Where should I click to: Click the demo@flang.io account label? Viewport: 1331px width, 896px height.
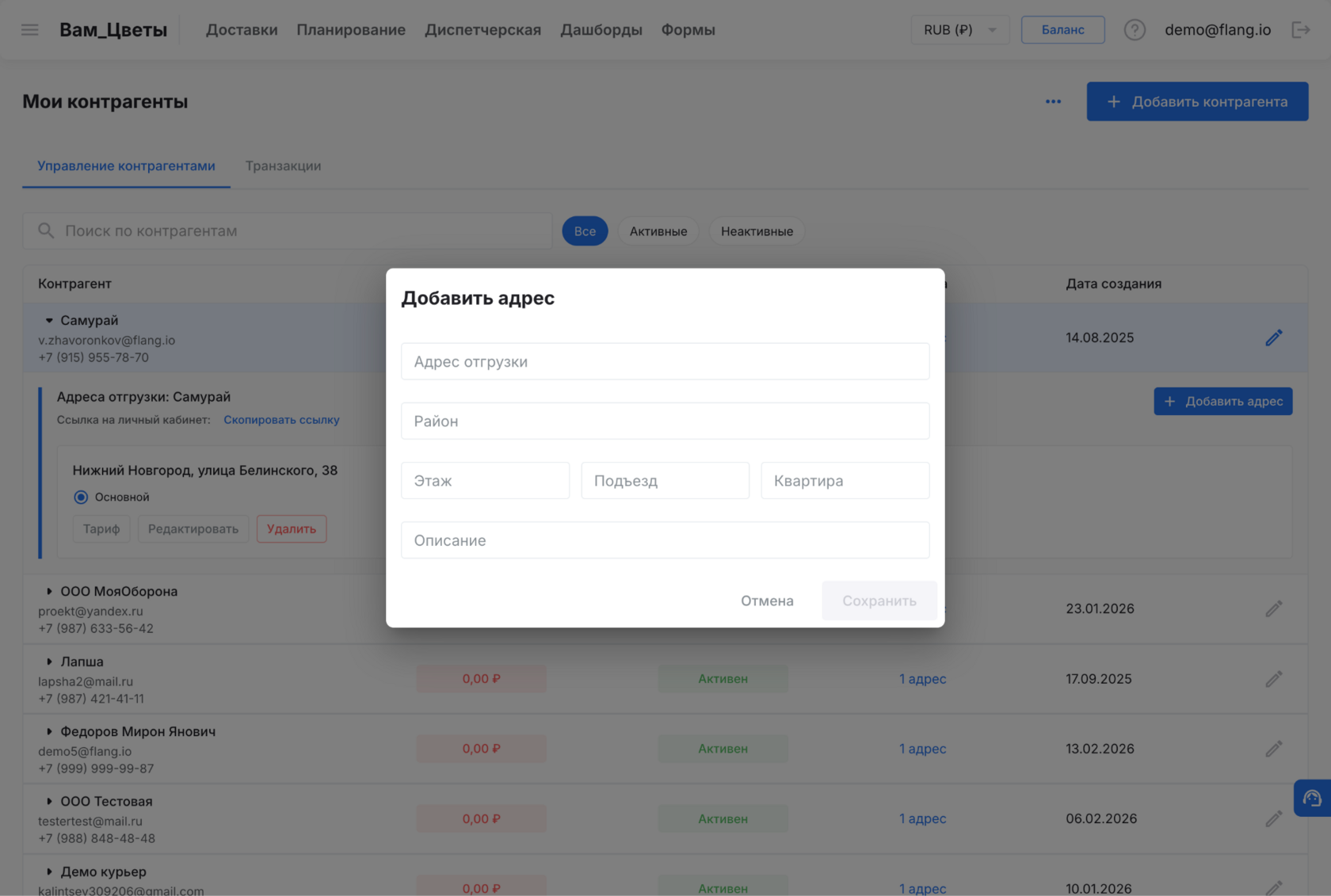click(x=1218, y=29)
